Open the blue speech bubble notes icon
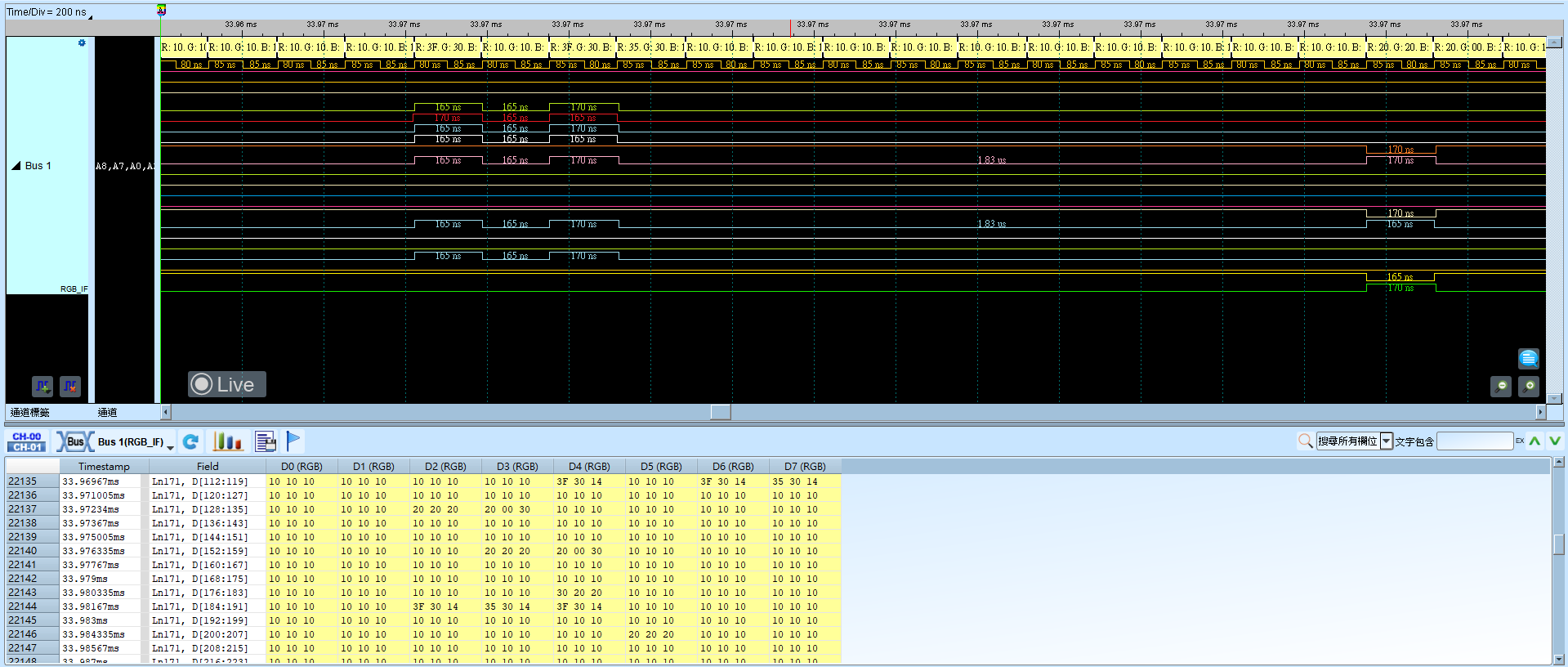 pyautogui.click(x=1529, y=359)
